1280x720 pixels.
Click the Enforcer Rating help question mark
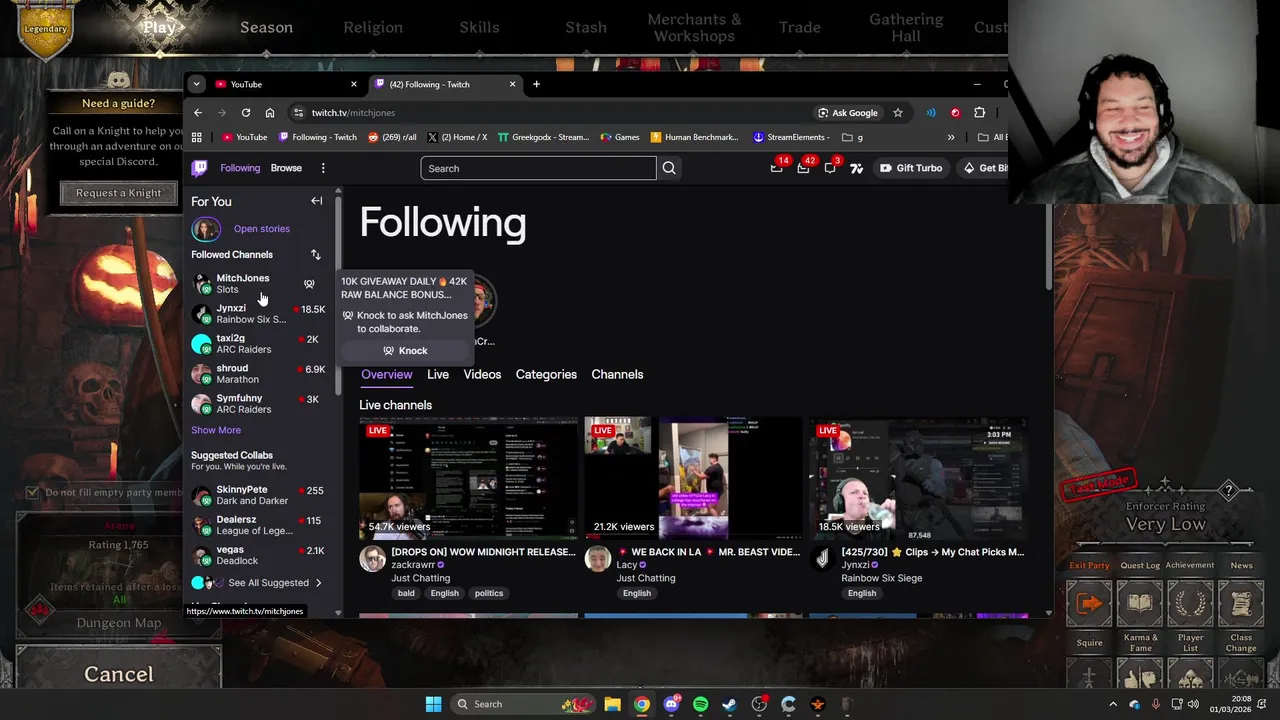click(1229, 490)
